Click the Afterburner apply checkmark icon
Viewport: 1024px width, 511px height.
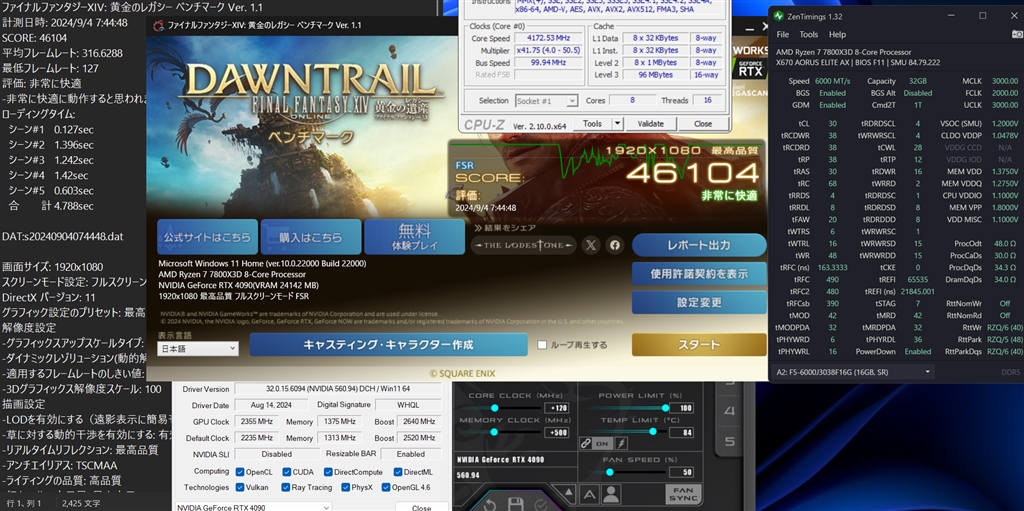point(541,504)
